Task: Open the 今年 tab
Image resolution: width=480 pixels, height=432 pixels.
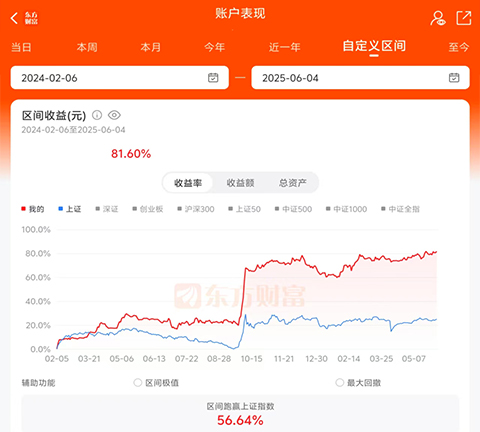Action: [215, 47]
